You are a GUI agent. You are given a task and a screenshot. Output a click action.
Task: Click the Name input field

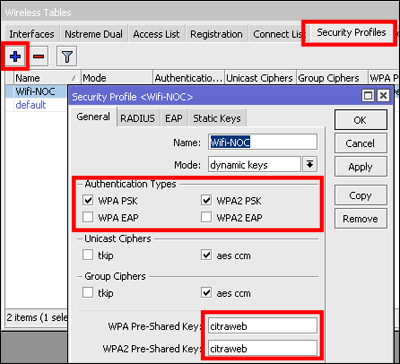(263, 142)
